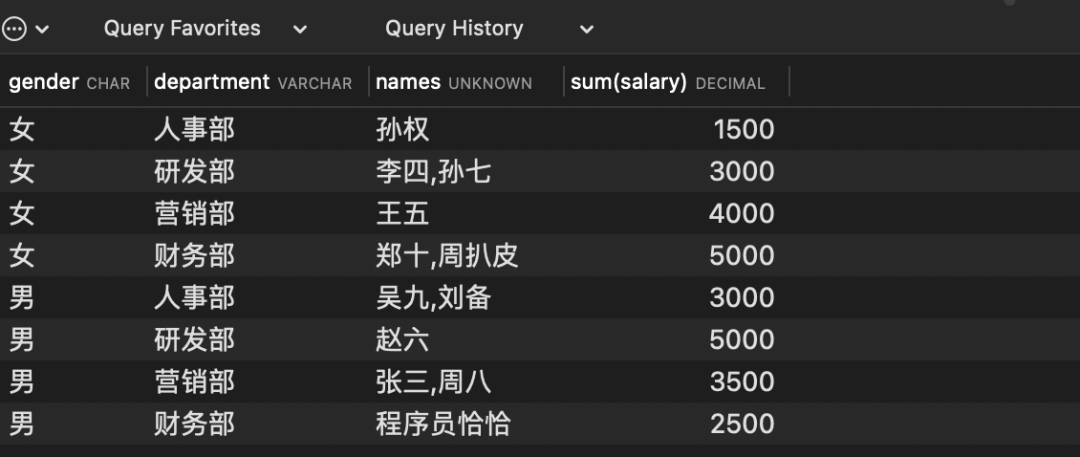Select 研发部 in the 赵六 row
The height and width of the screenshot is (457, 1080).
click(x=194, y=340)
